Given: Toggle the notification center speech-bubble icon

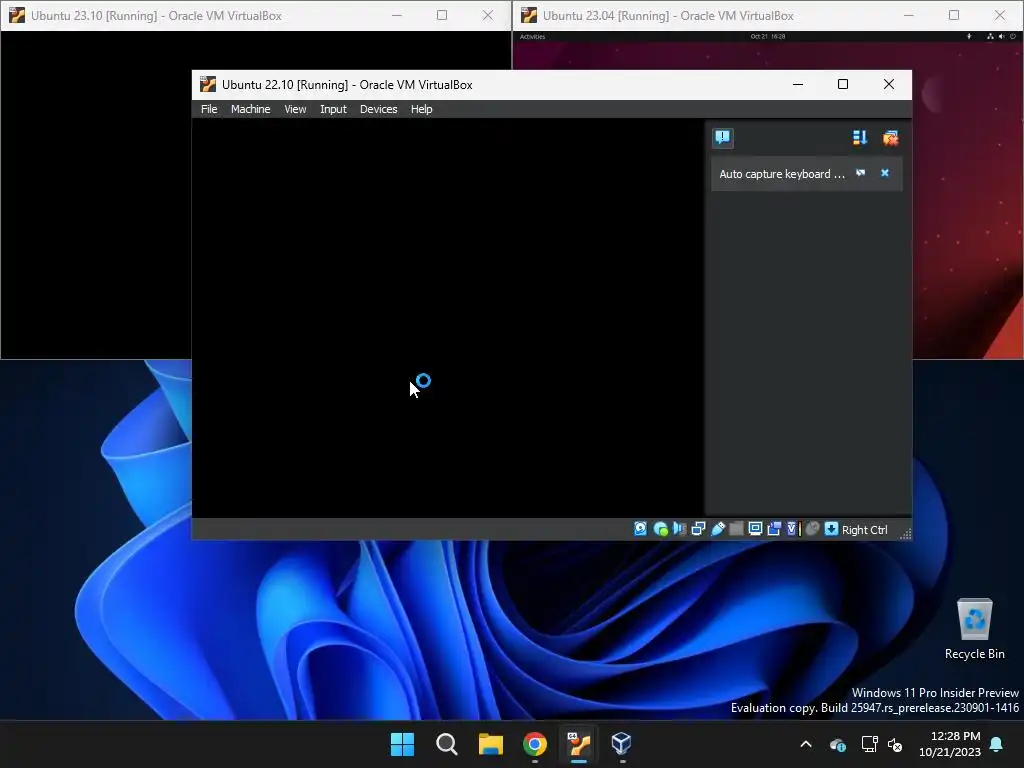Looking at the screenshot, I should (722, 138).
